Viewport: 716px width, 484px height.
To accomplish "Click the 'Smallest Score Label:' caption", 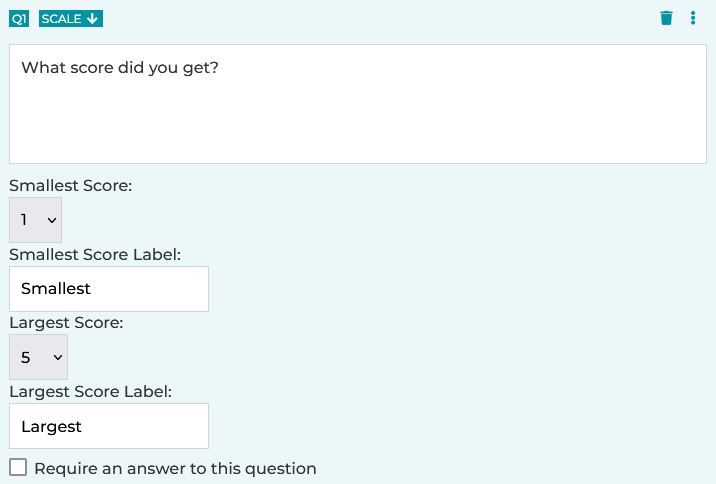I will click(x=95, y=254).
